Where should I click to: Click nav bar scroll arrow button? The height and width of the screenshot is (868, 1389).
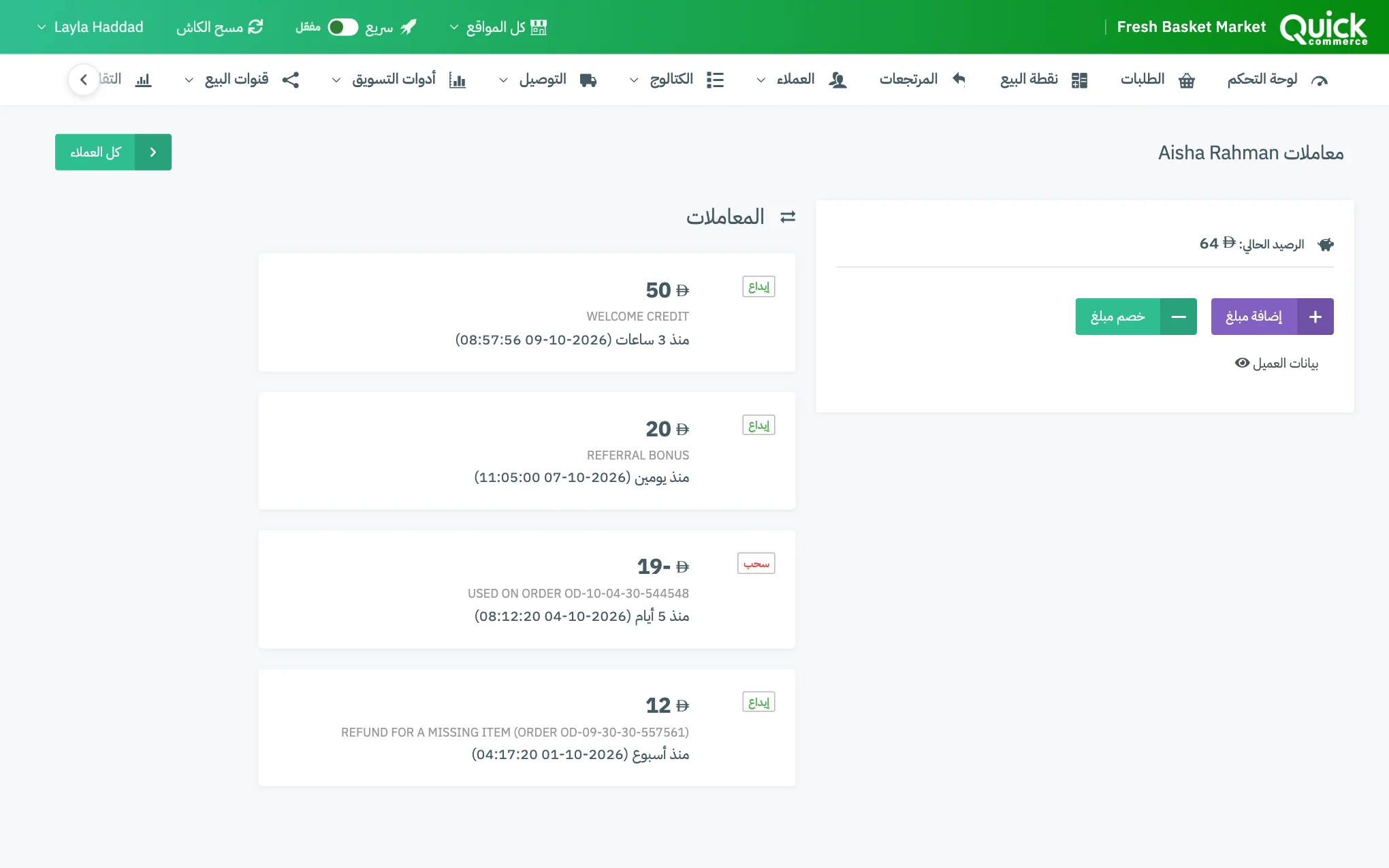pos(84,80)
